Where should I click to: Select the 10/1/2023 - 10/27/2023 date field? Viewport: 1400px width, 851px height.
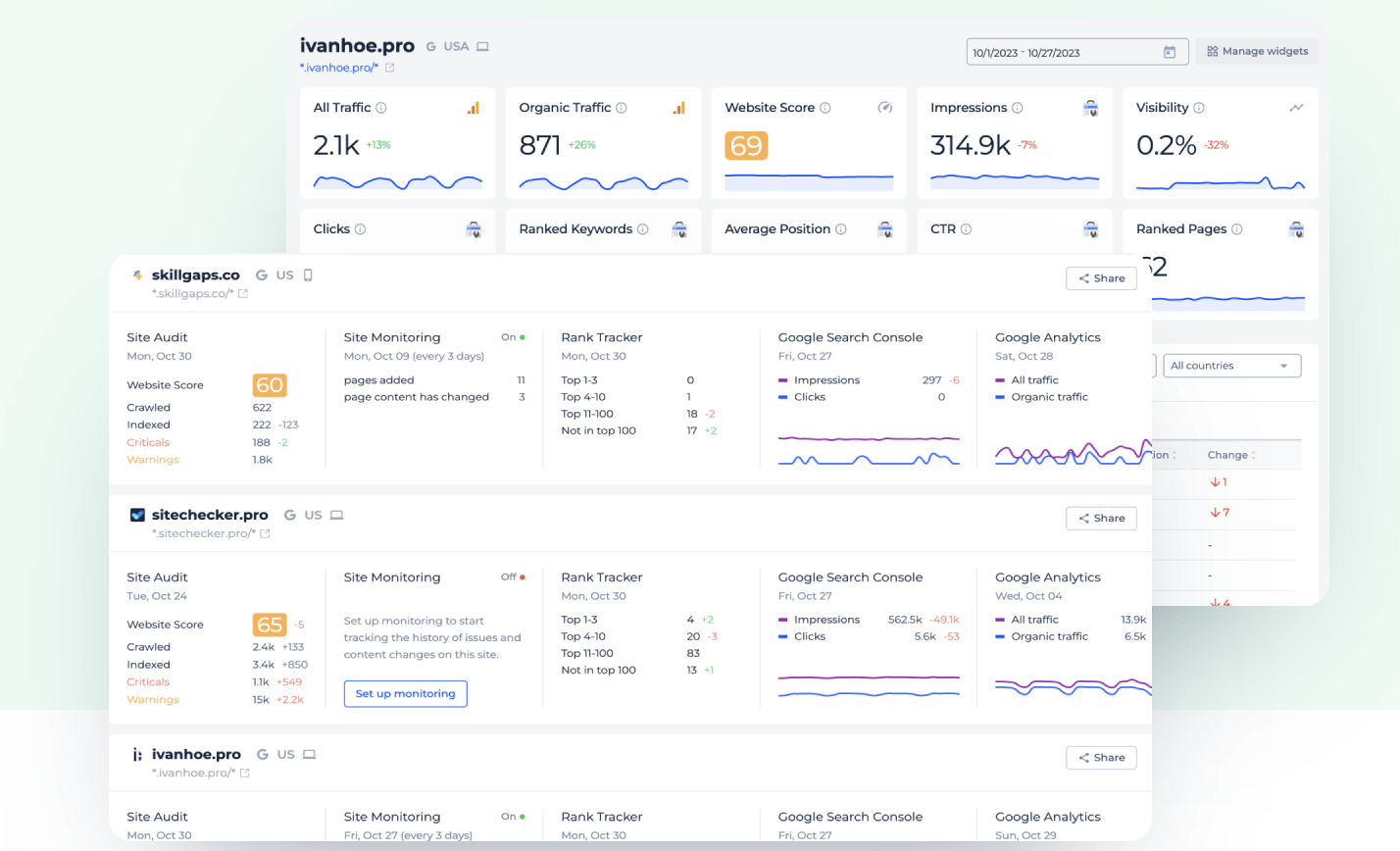[x=1077, y=52]
